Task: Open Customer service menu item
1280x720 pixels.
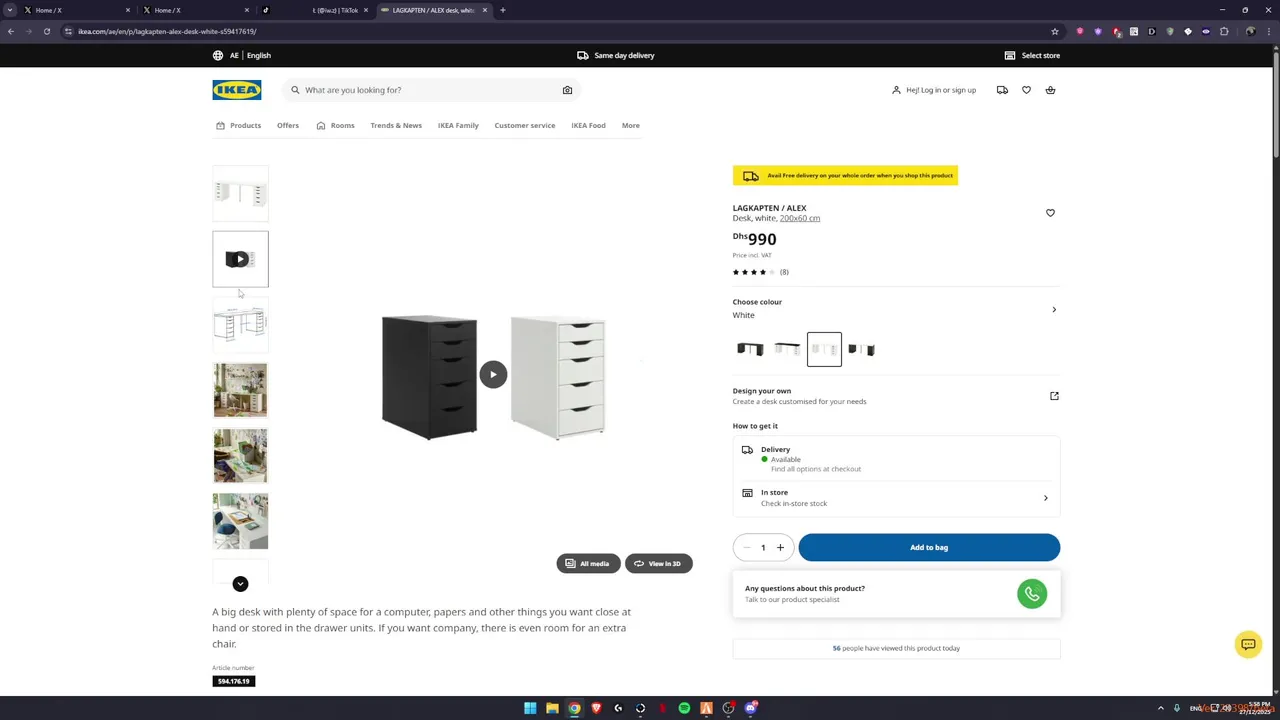Action: click(x=525, y=126)
